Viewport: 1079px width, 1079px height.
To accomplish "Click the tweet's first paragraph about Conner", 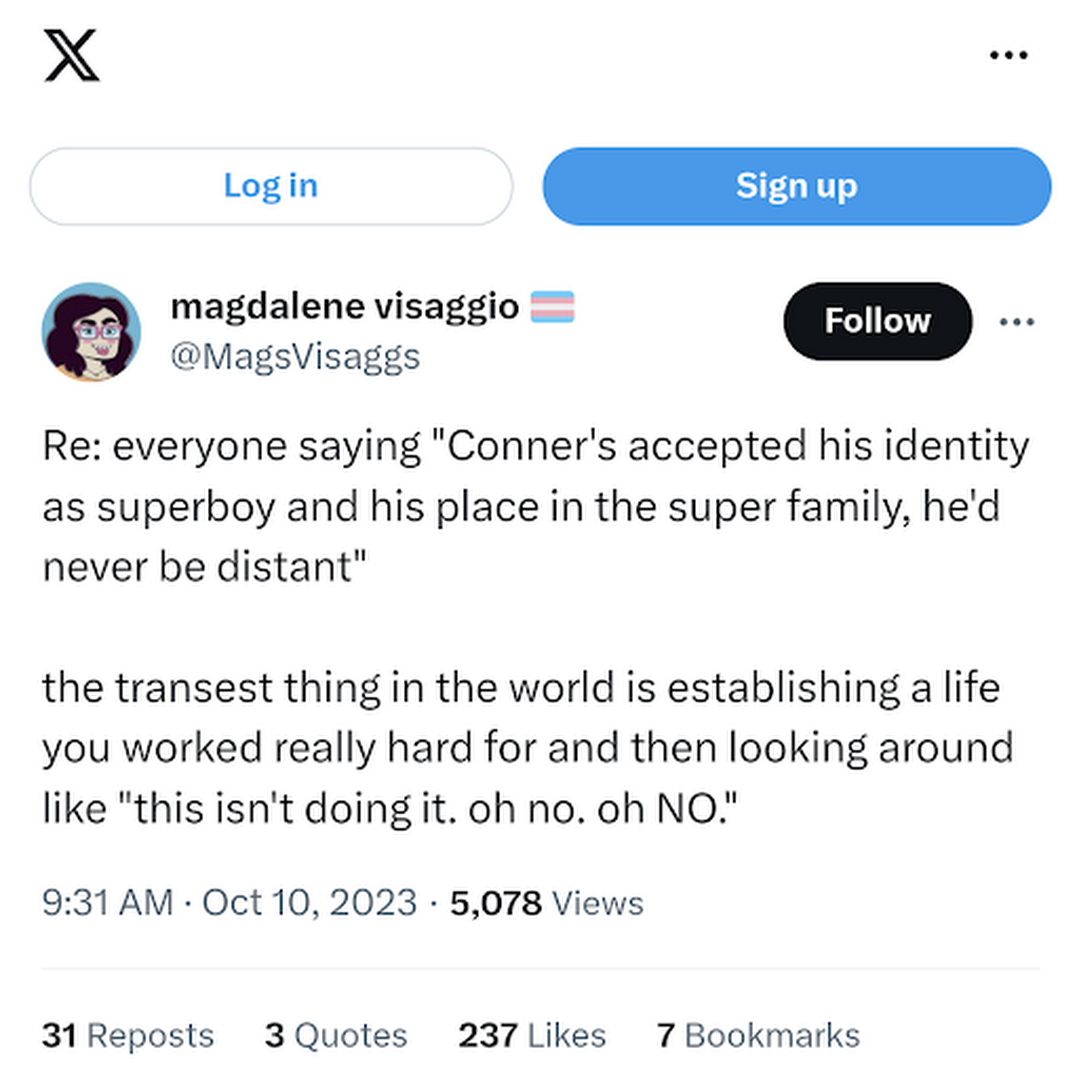I will [x=535, y=506].
